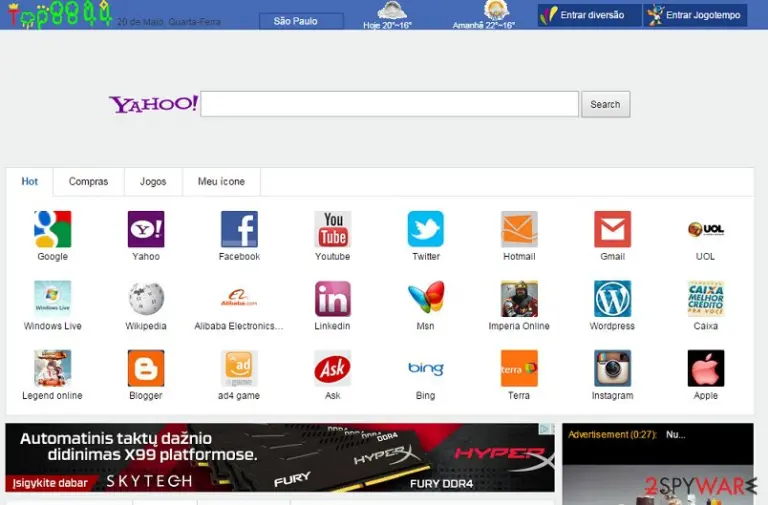Screen dimensions: 768x505
Task: Open the Msn butterfly icon
Action: tap(426, 297)
